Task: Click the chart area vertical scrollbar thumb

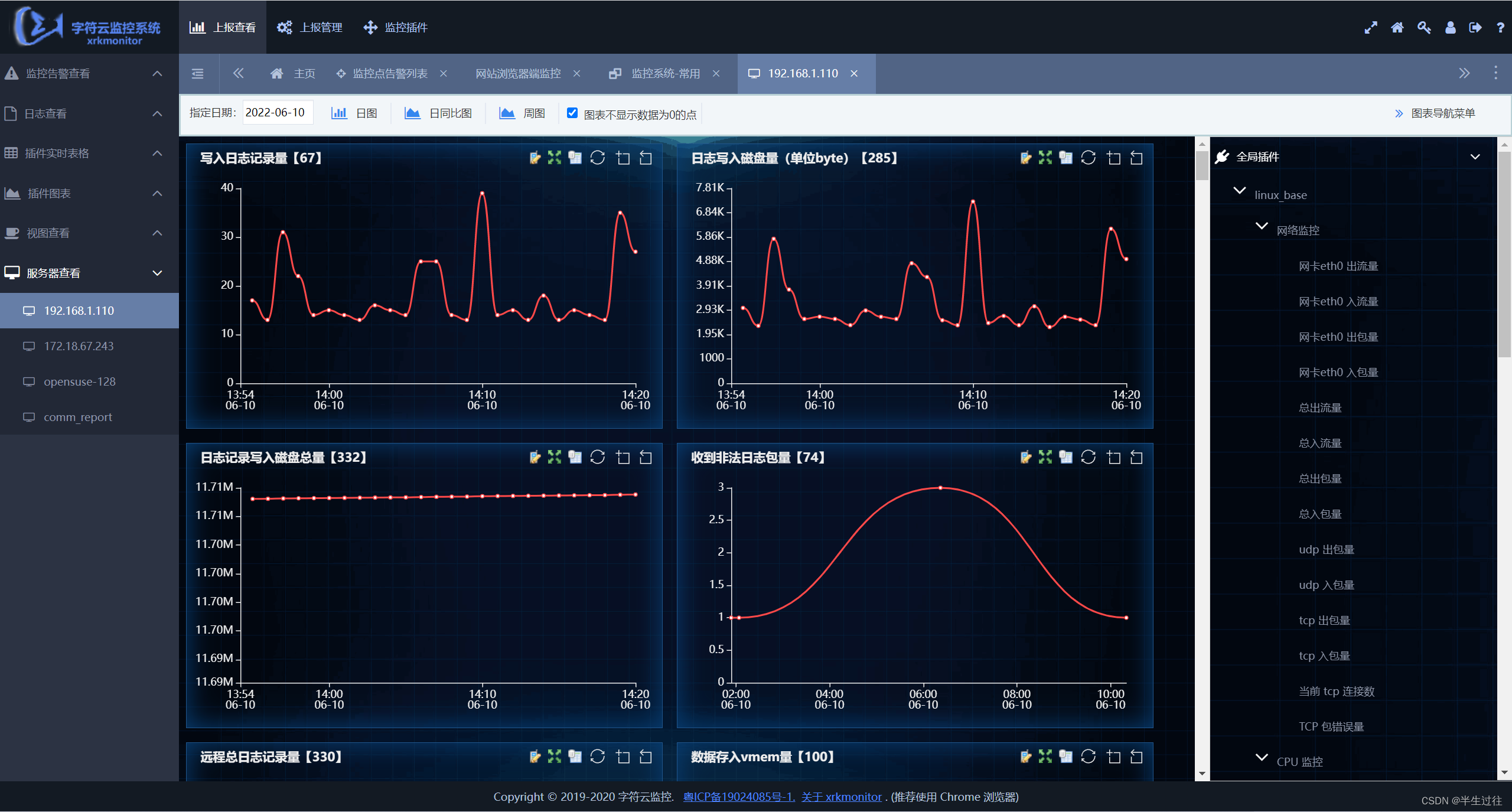Action: (x=1202, y=165)
